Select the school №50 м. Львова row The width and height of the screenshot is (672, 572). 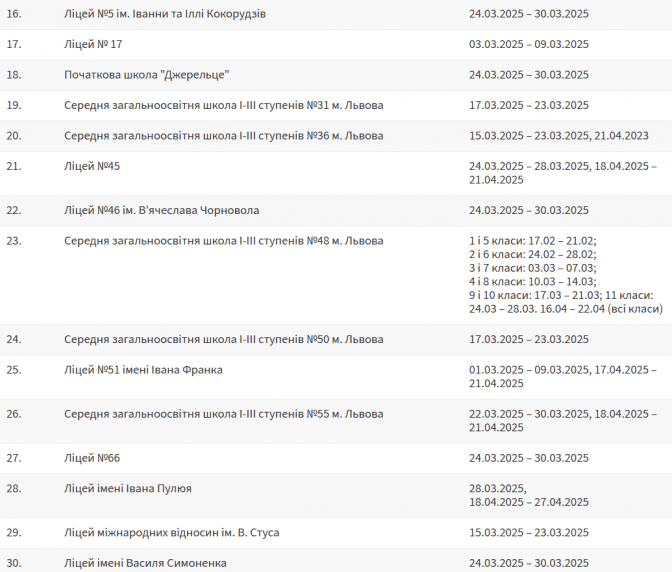[x=336, y=339]
